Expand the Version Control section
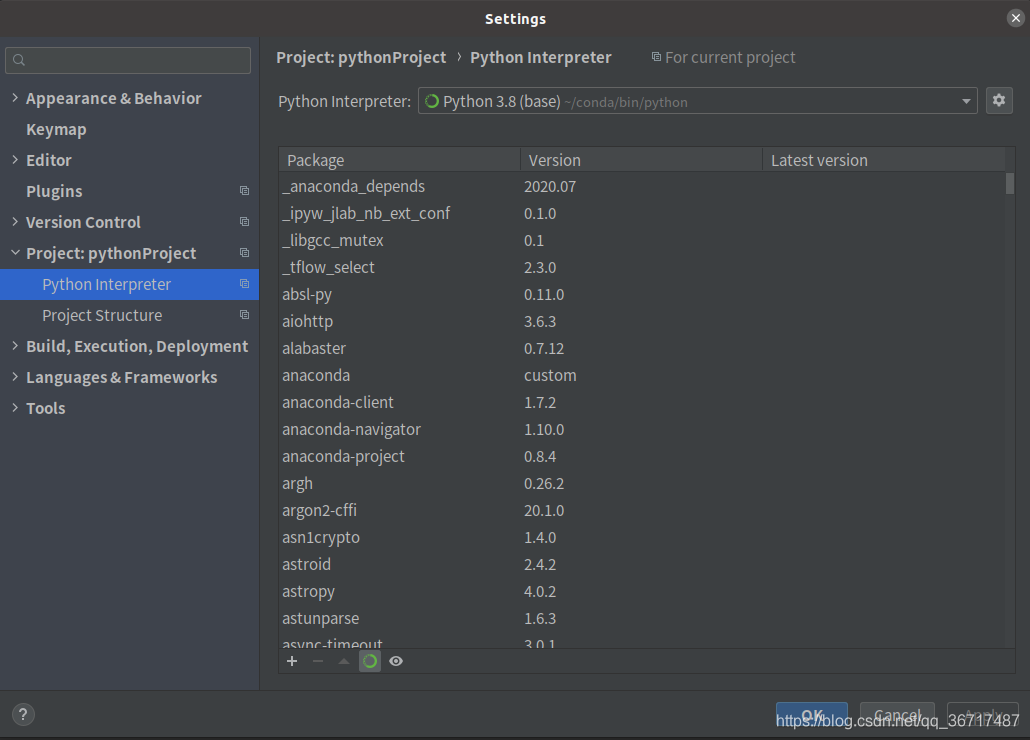This screenshot has width=1030, height=740. (15, 222)
